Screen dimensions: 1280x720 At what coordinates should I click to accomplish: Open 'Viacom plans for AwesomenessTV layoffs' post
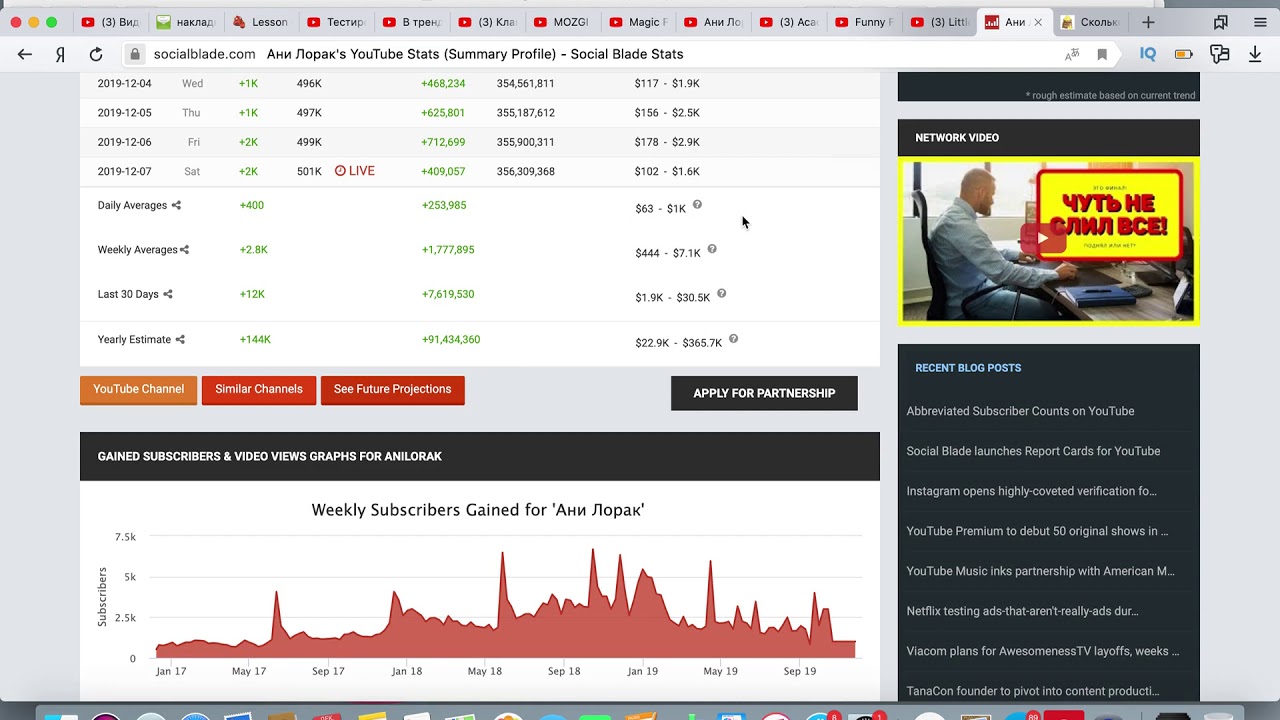click(x=1043, y=651)
